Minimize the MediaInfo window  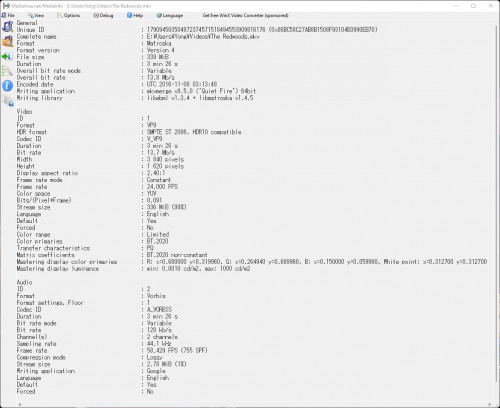pos(457,6)
